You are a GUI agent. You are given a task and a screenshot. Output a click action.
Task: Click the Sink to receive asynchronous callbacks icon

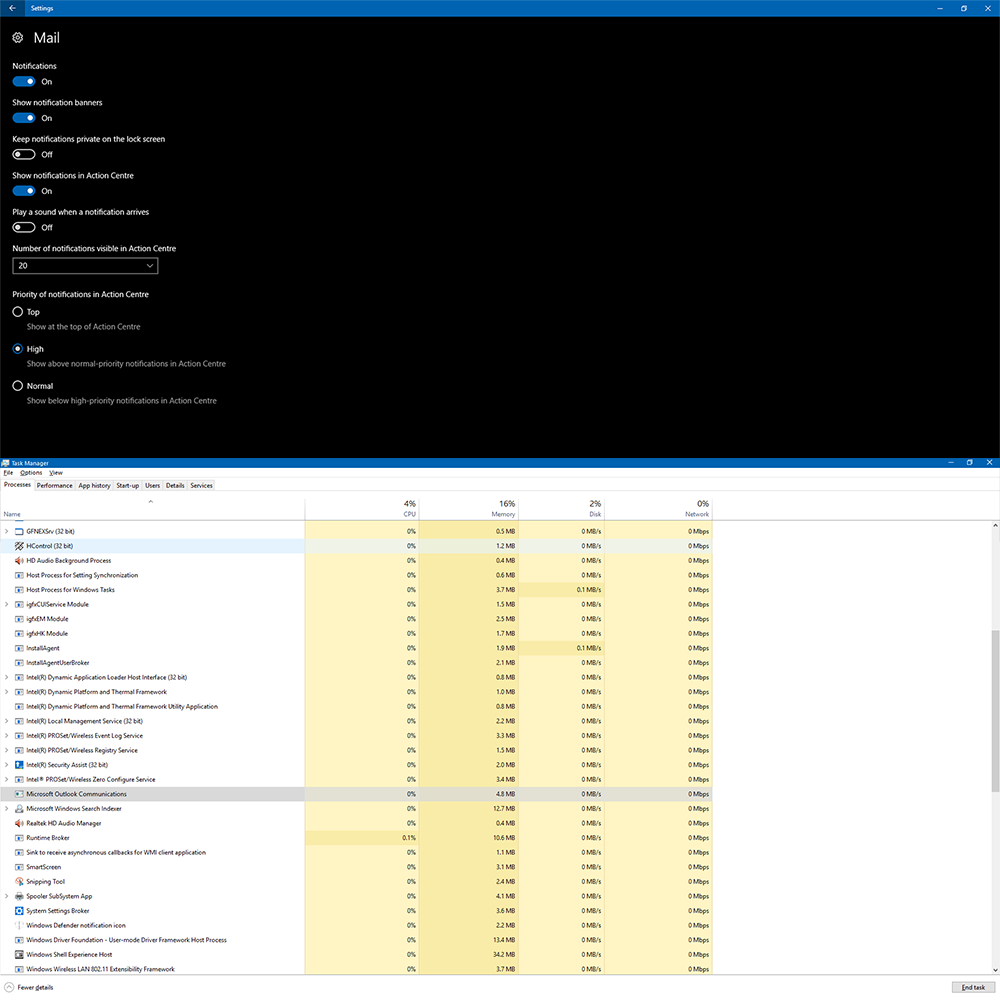19,853
